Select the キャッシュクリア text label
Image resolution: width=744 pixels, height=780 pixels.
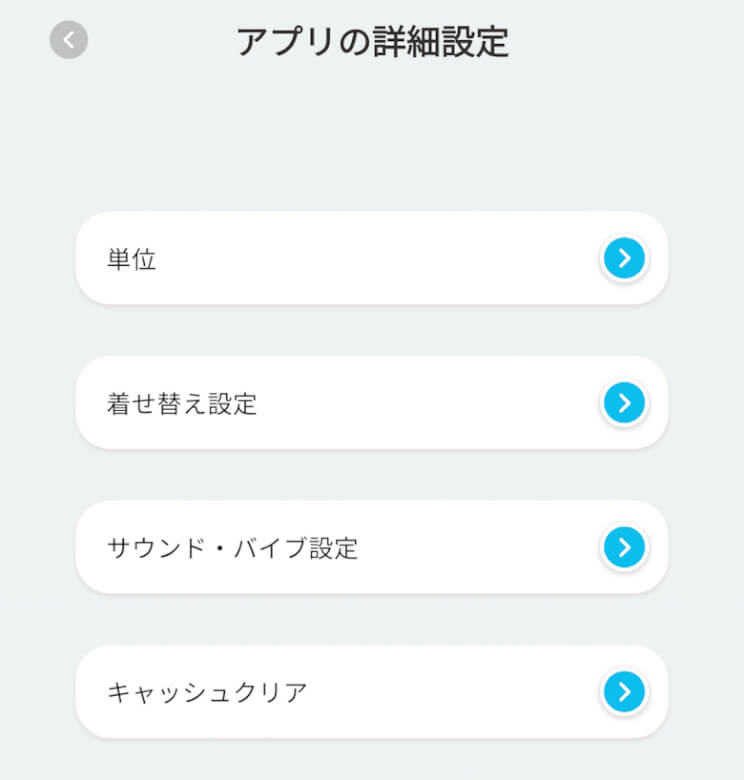coord(207,692)
